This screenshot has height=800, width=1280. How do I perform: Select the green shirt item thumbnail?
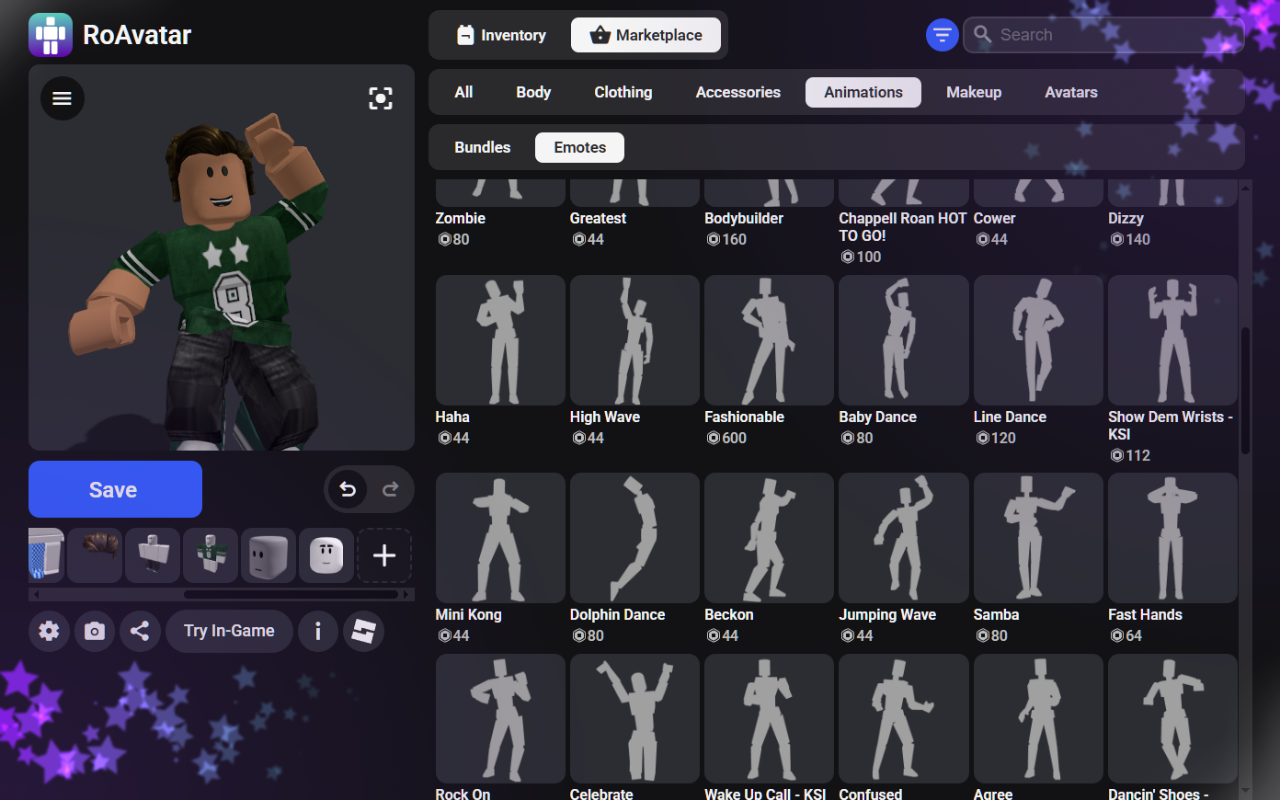click(x=210, y=555)
